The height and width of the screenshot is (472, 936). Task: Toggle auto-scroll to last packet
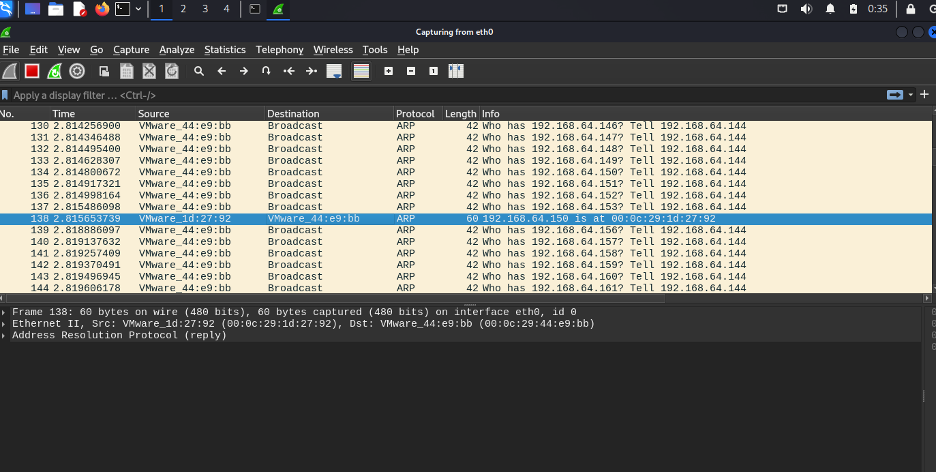334,71
